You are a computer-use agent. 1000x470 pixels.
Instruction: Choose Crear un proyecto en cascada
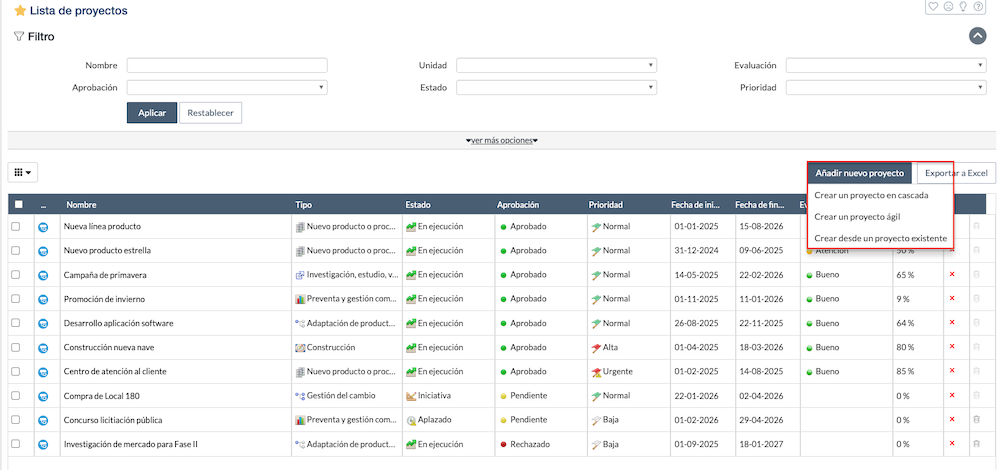coord(871,195)
